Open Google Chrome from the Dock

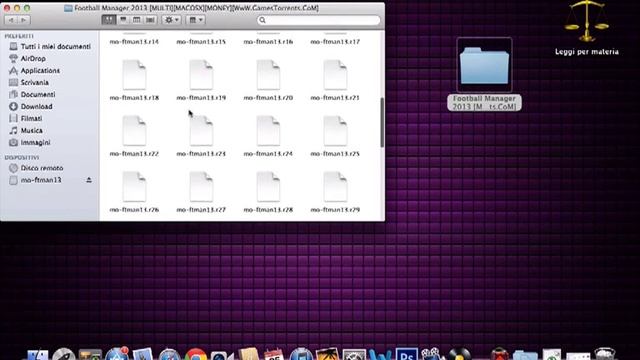coord(196,354)
